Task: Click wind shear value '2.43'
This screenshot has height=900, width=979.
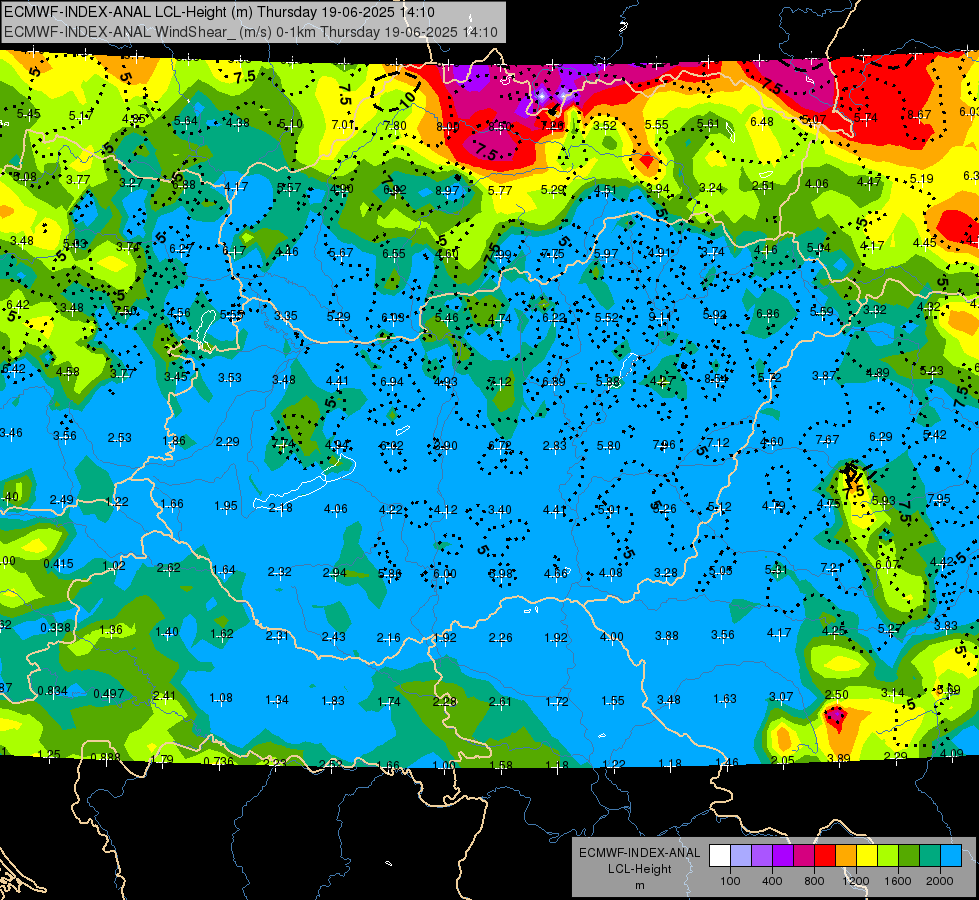Action: [x=333, y=636]
